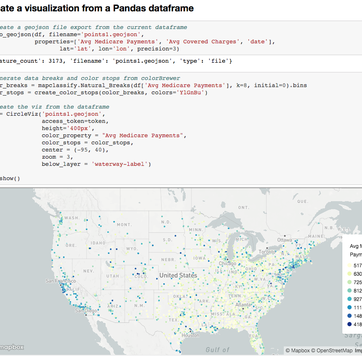Click the QUE. province label on the map

point(302,201)
